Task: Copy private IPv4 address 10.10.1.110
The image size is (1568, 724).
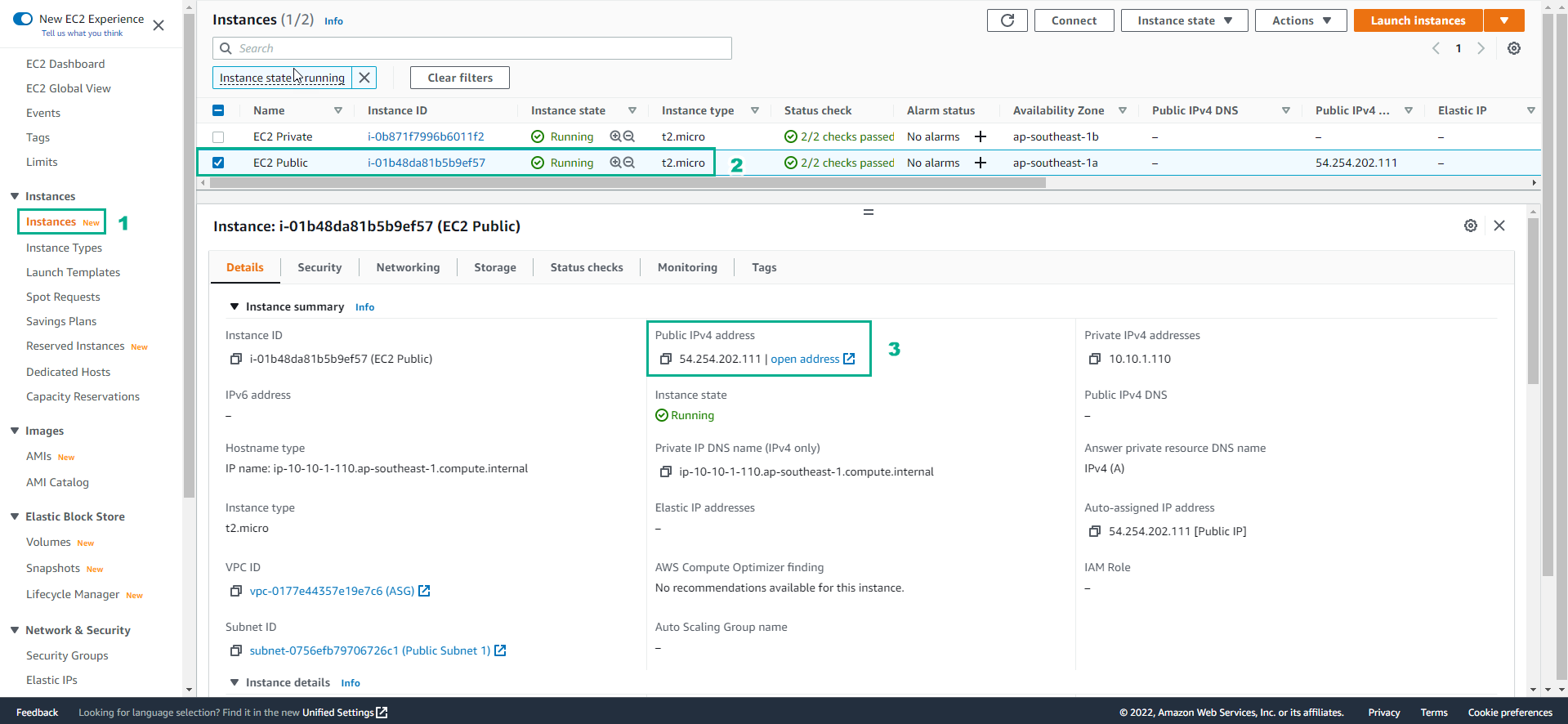Action: pyautogui.click(x=1095, y=359)
